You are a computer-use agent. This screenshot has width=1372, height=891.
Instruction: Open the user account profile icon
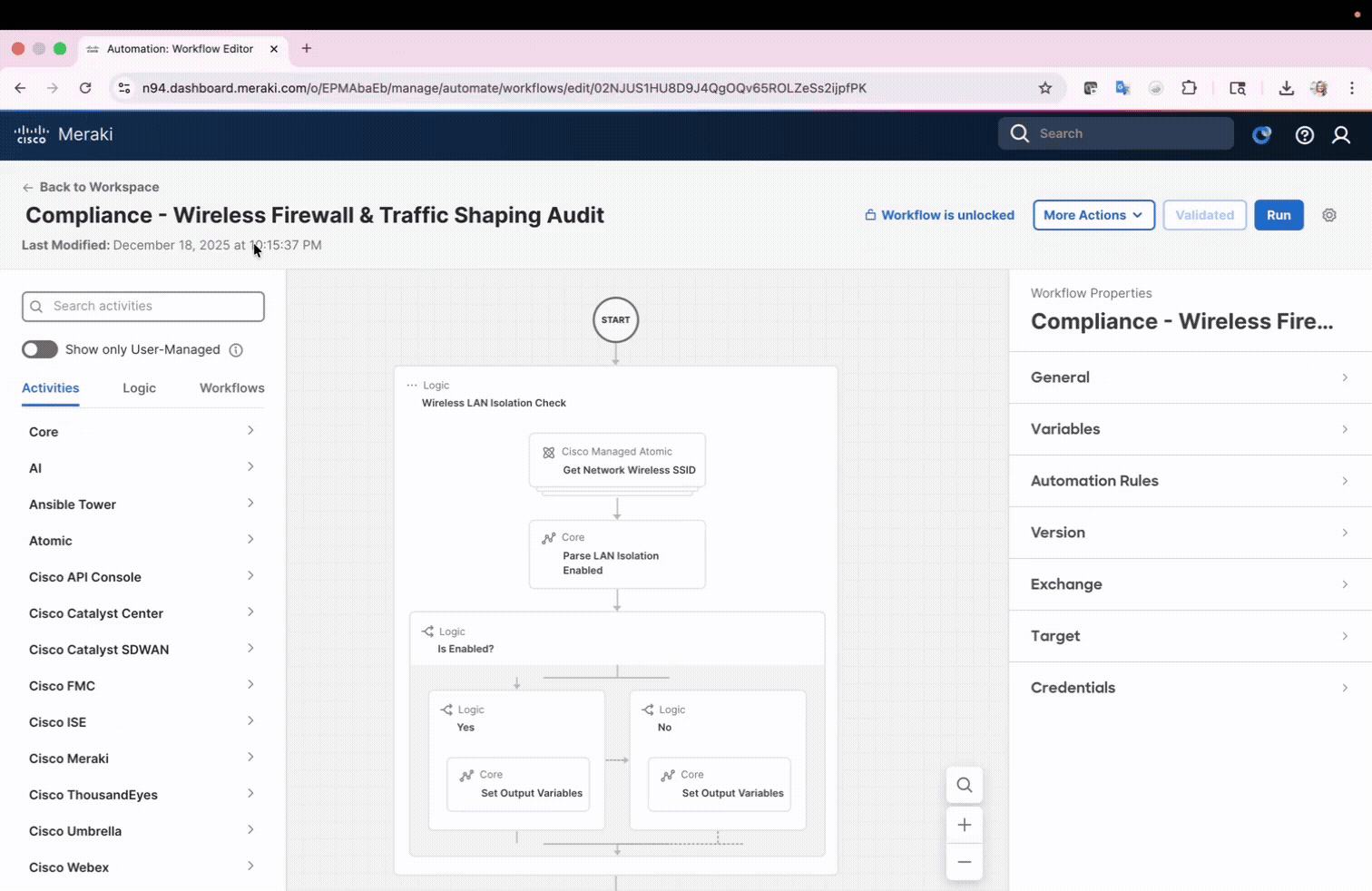tap(1340, 135)
